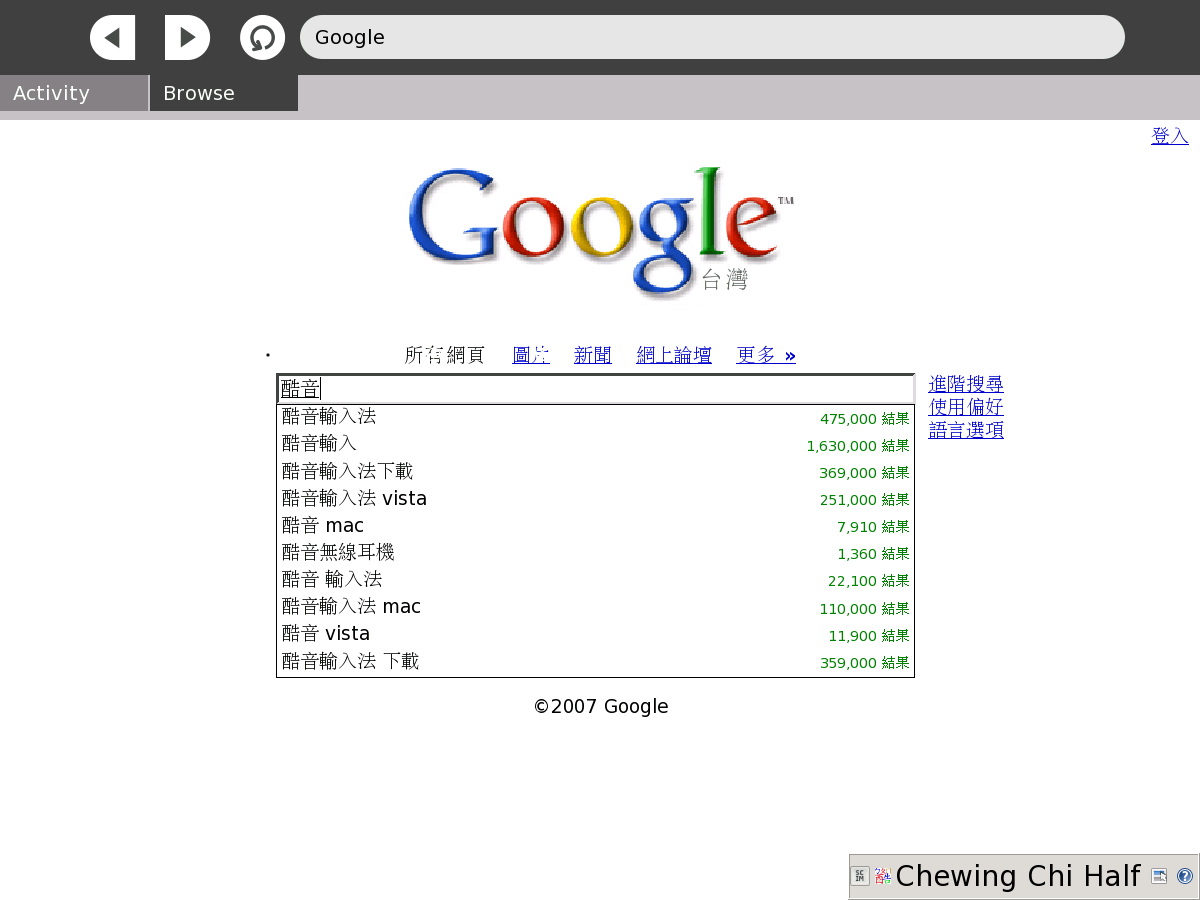Click the 更多 » more link
This screenshot has height=900, width=1200.
pos(765,355)
